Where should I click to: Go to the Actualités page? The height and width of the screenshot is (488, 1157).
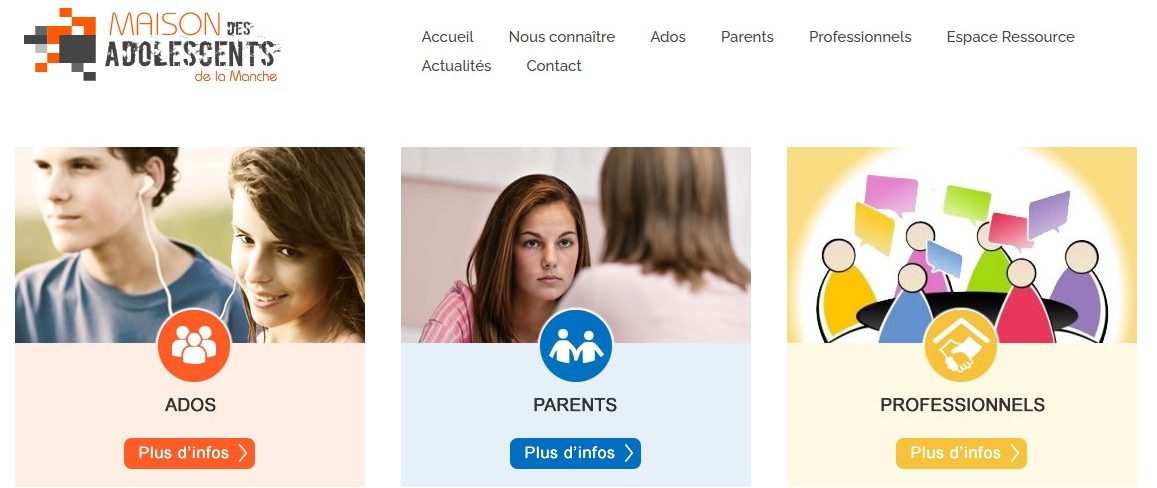(456, 66)
